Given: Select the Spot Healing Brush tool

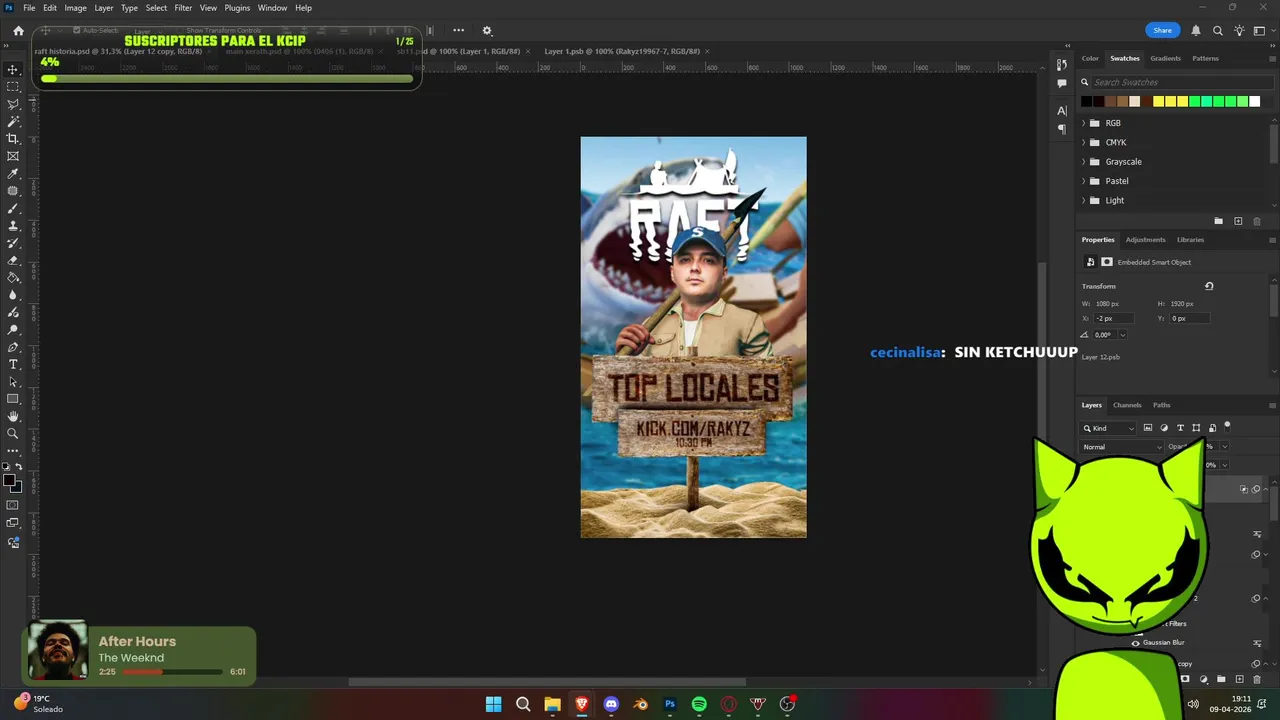Looking at the screenshot, I should click(x=13, y=191).
